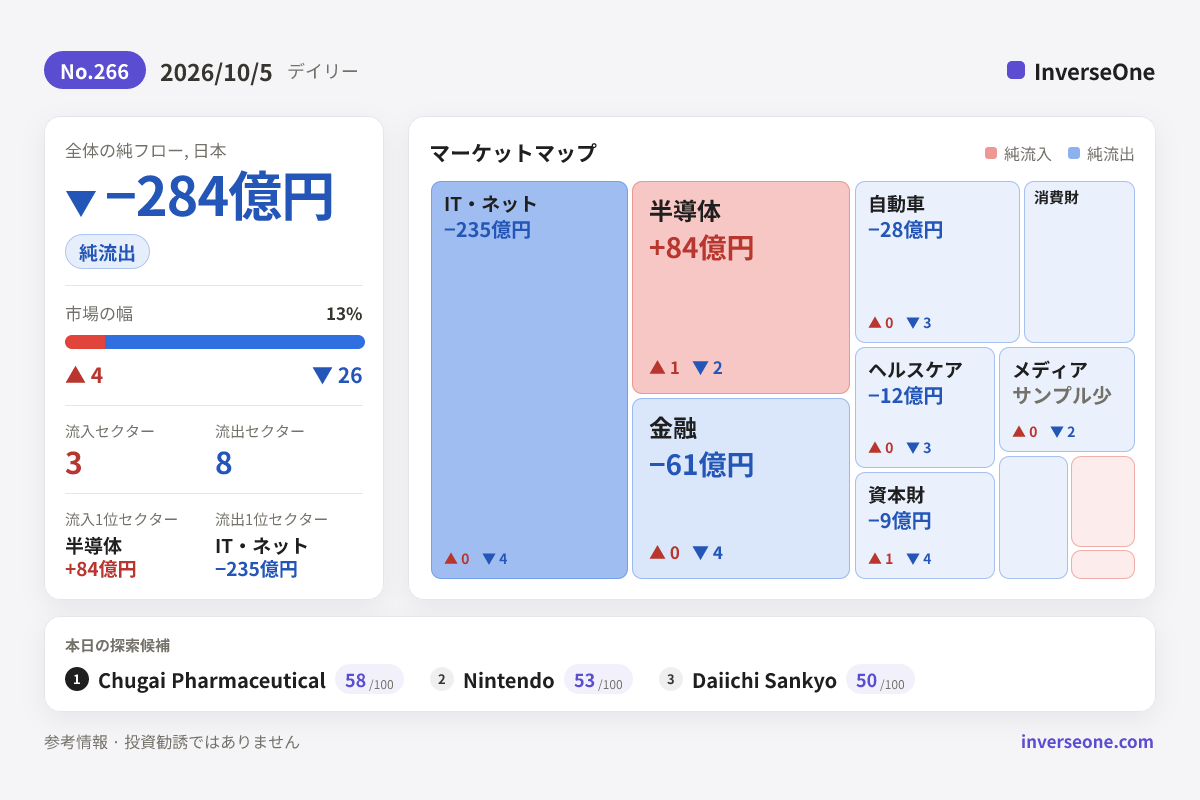Open the 消費財 sector tile
Image resolution: width=1200 pixels, height=800 pixels.
point(1079,262)
